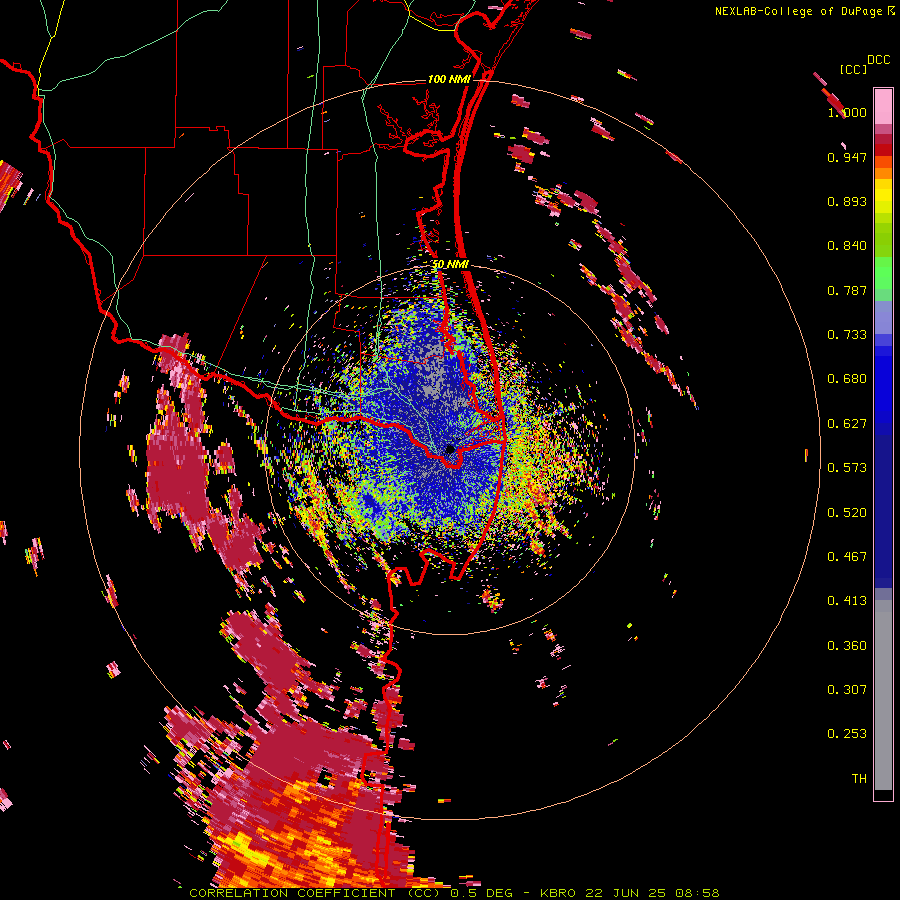
Task: Click the TH threshold label
Action: pyautogui.click(x=859, y=779)
